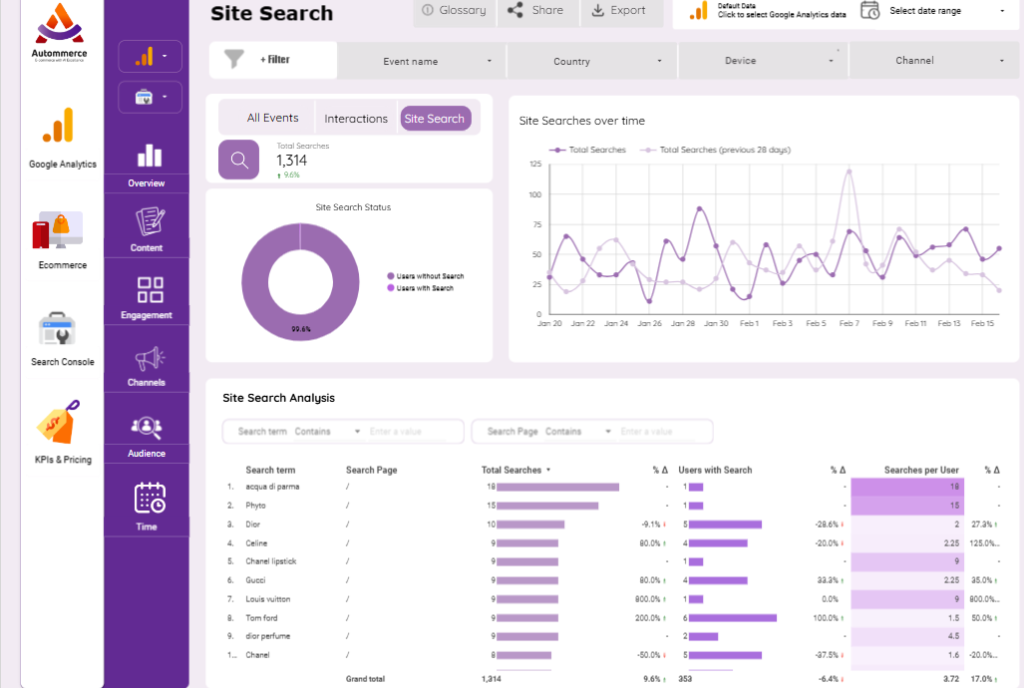
Task: Go to Content page
Action: tap(146, 228)
